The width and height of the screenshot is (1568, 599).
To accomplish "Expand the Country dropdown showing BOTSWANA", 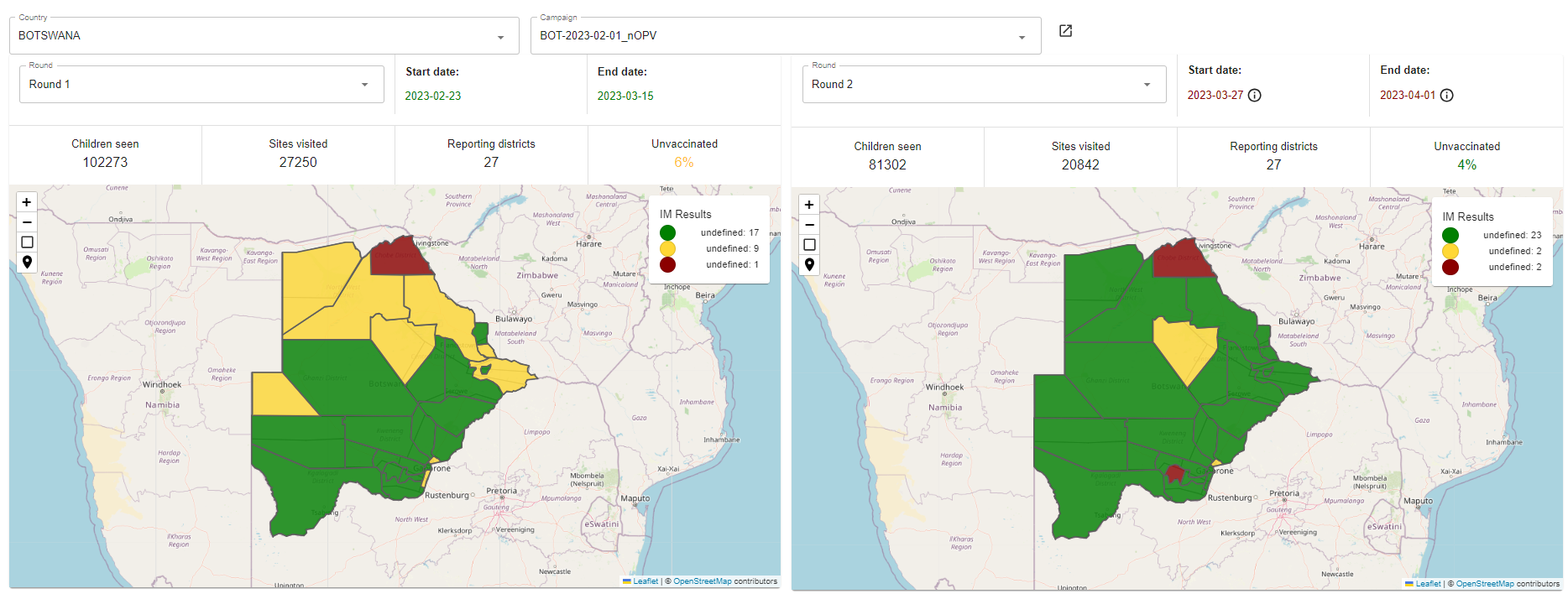I will (500, 37).
